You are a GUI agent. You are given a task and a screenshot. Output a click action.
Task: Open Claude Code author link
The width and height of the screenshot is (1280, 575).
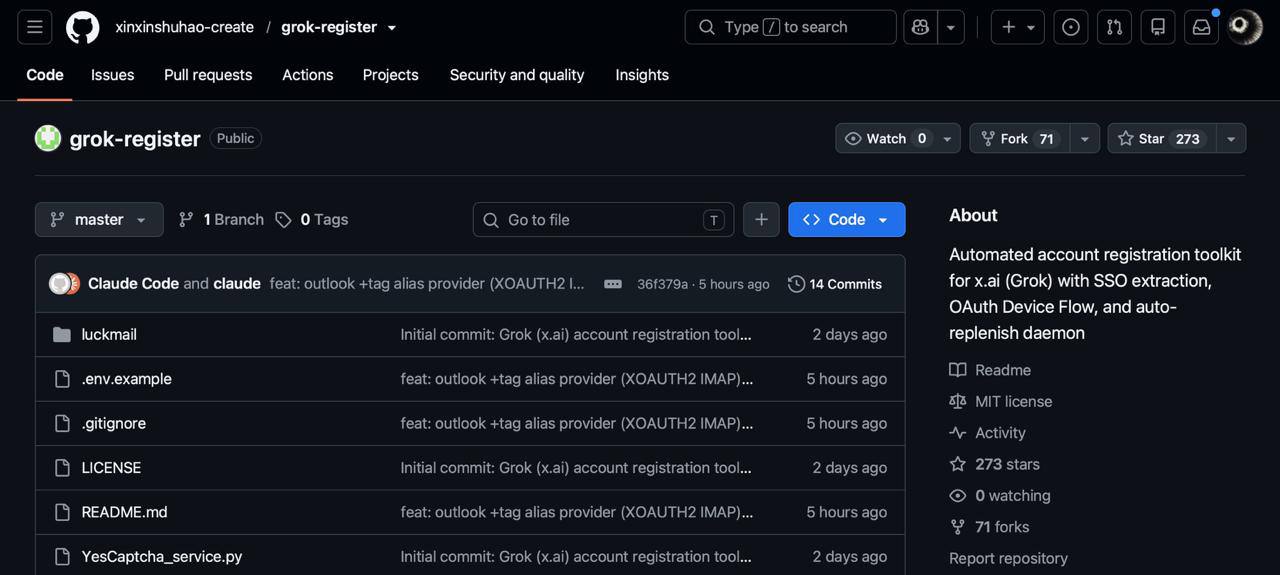[x=133, y=283]
